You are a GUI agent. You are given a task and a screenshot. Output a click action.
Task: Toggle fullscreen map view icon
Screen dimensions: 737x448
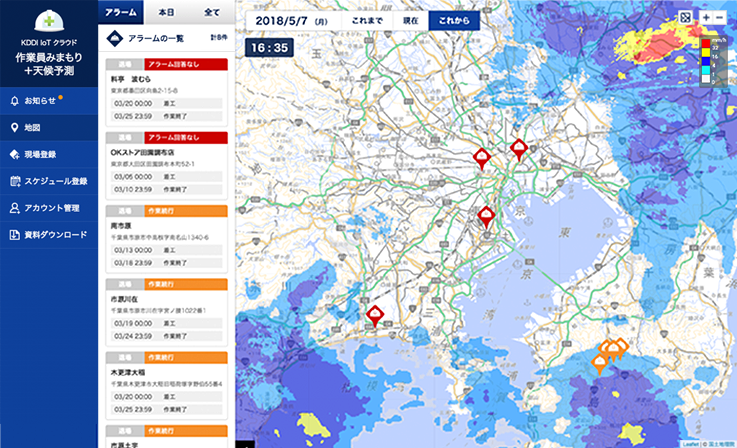click(685, 18)
